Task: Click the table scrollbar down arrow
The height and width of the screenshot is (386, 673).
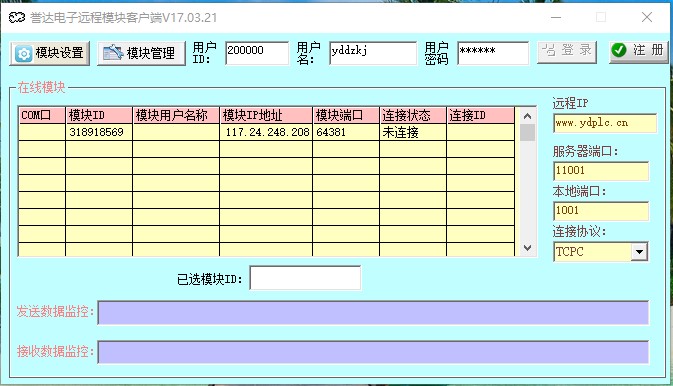Action: (x=527, y=248)
